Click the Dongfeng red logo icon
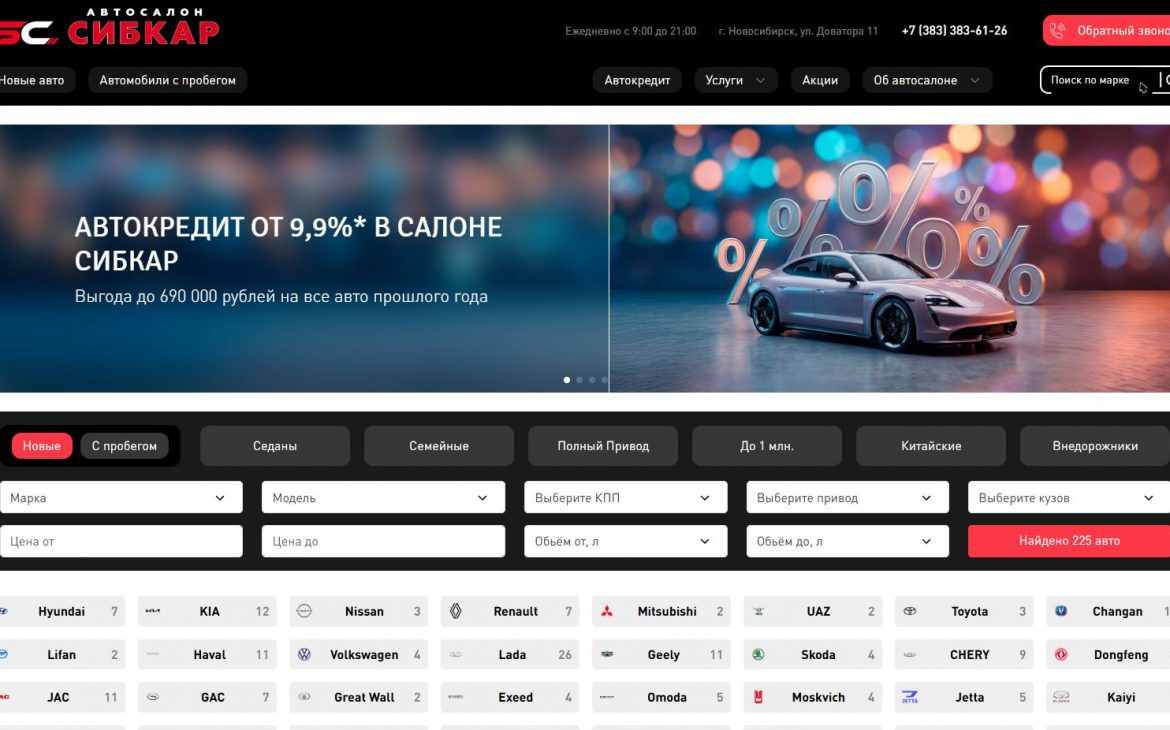The width and height of the screenshot is (1170, 730). (1061, 655)
